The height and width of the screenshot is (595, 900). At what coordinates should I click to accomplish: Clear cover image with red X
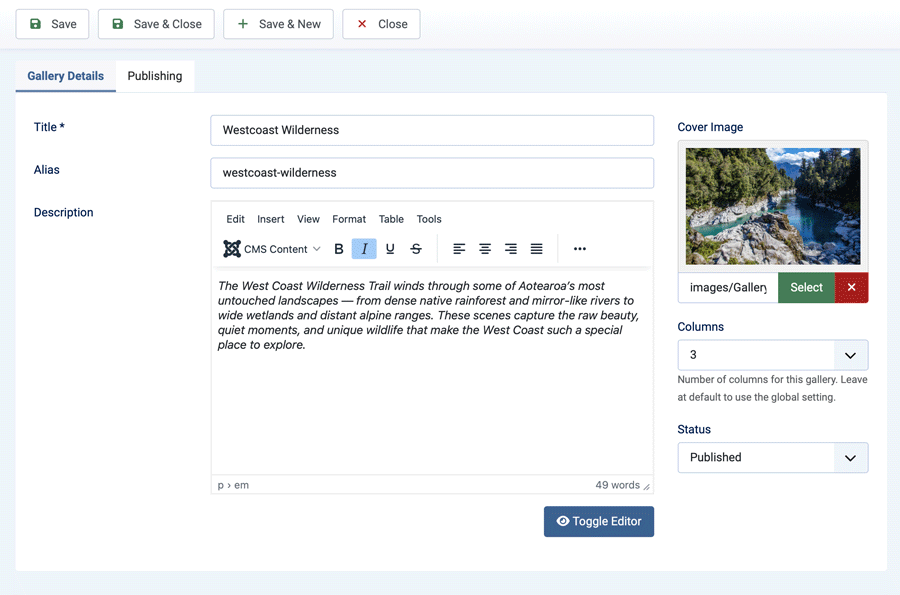point(851,288)
